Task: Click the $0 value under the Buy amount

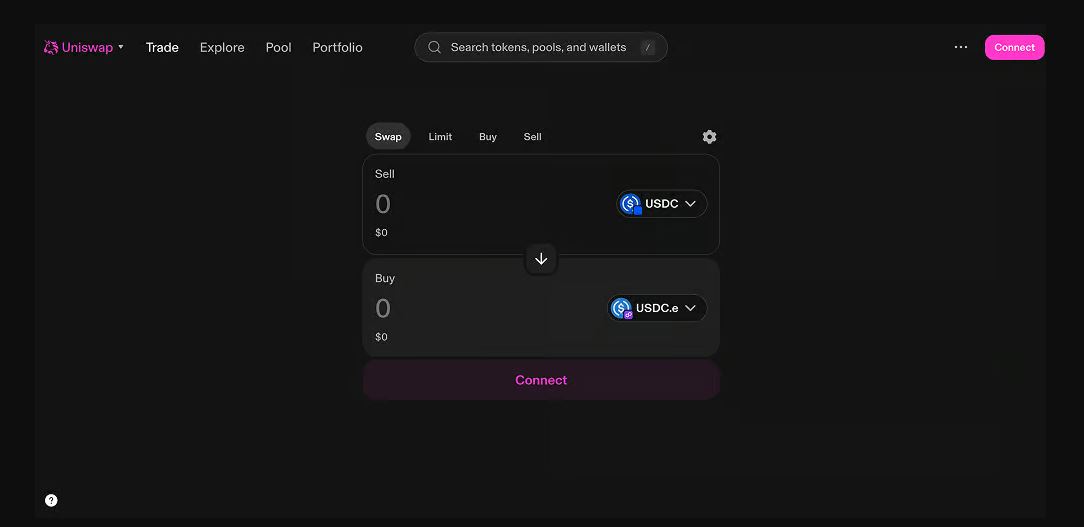Action: point(382,338)
